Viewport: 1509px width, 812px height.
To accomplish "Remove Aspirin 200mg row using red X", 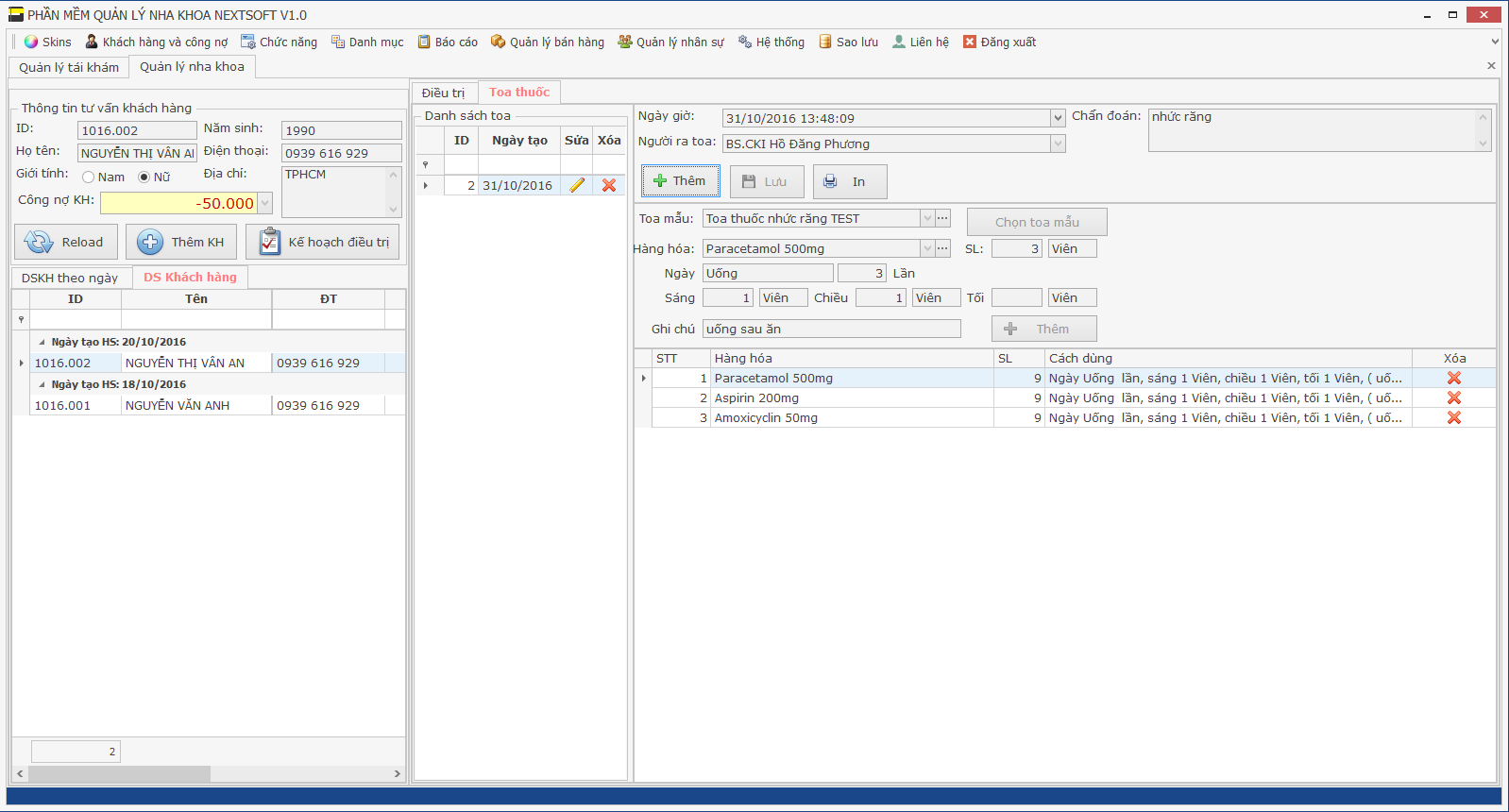I will click(x=1453, y=398).
